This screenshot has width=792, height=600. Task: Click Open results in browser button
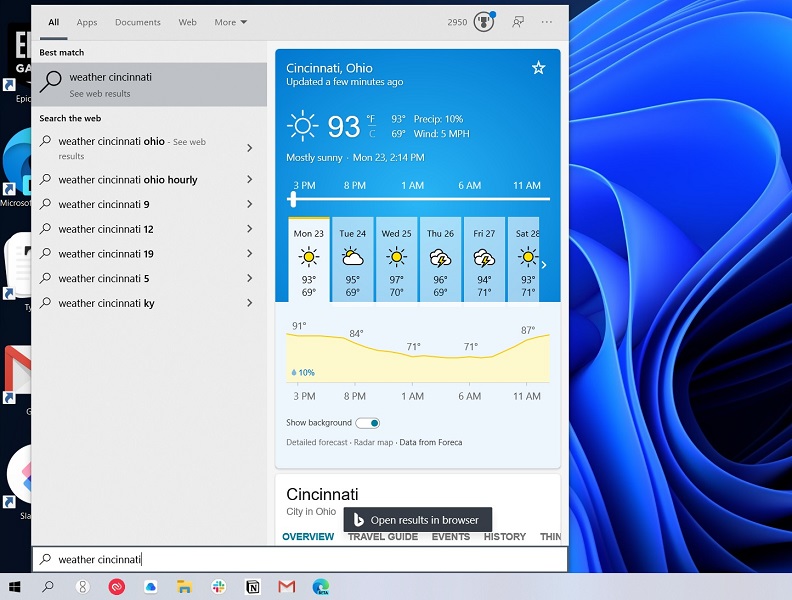(418, 520)
